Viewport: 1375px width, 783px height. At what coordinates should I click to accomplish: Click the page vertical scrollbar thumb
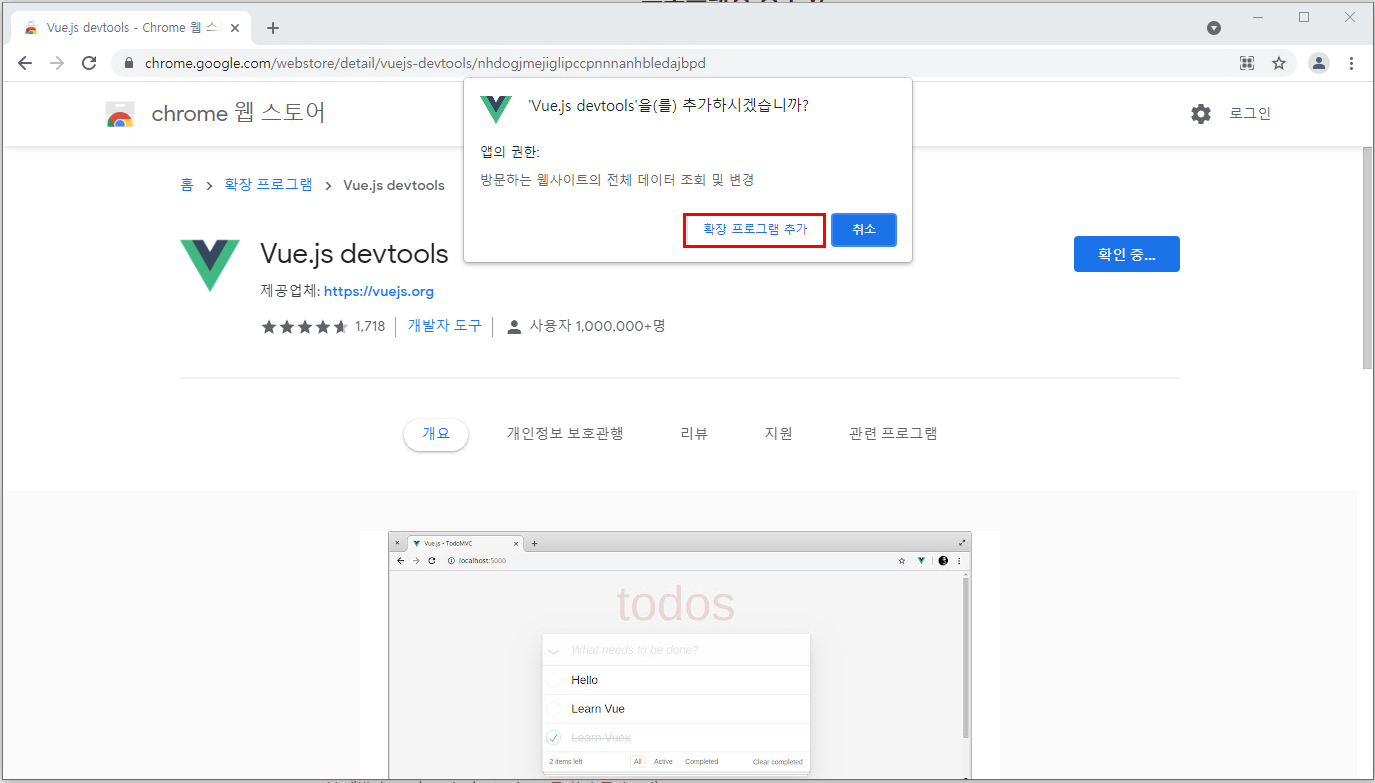1367,258
